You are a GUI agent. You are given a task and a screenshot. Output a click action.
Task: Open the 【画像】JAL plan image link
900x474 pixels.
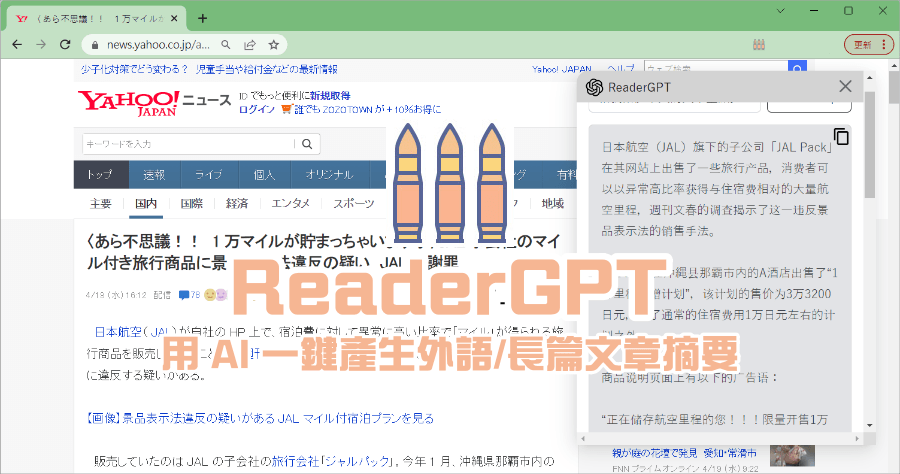pos(259,418)
